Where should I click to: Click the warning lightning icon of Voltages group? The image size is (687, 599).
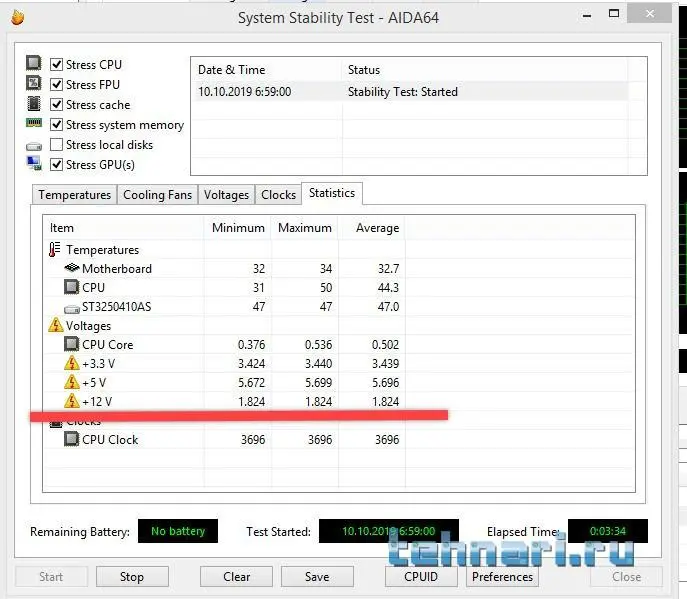[x=56, y=325]
